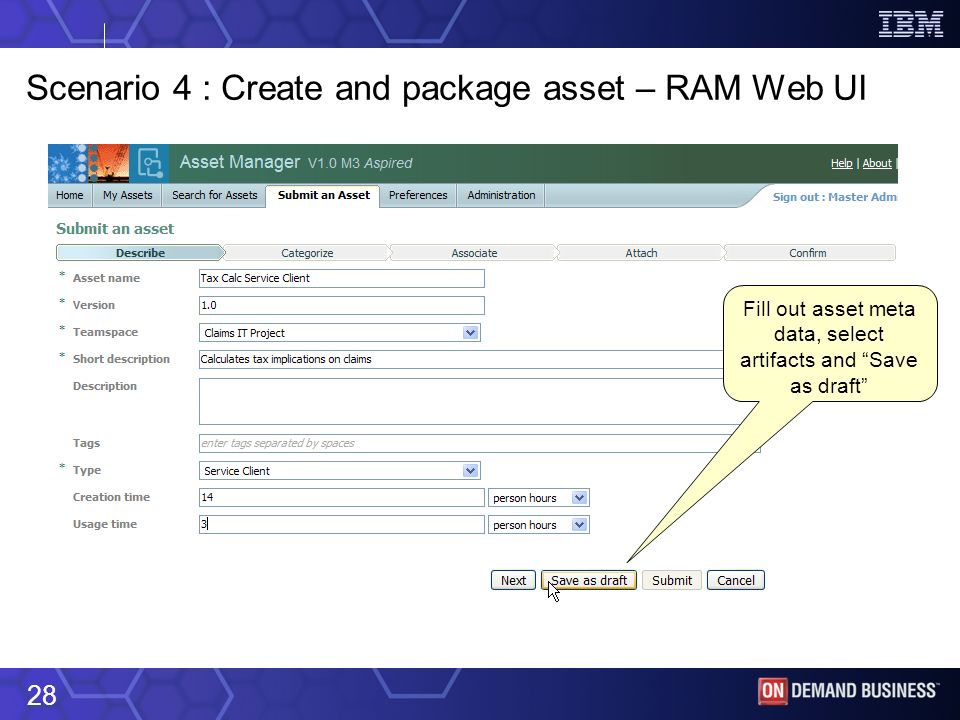
Task: Click the Asset name field
Action: (x=342, y=278)
